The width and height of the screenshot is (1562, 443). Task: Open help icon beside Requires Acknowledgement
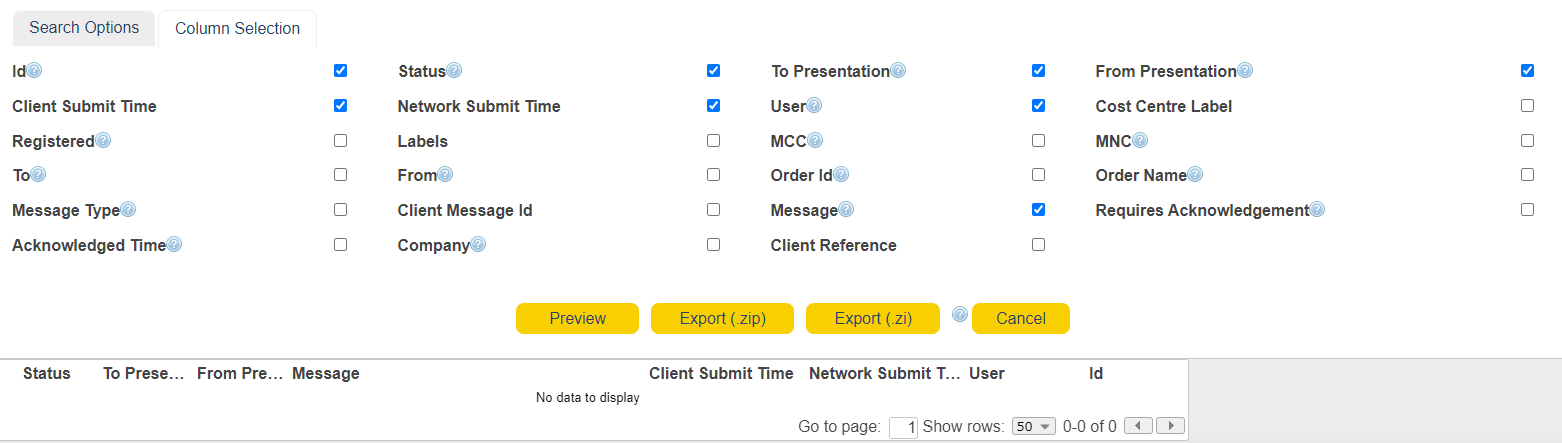coord(1317,210)
